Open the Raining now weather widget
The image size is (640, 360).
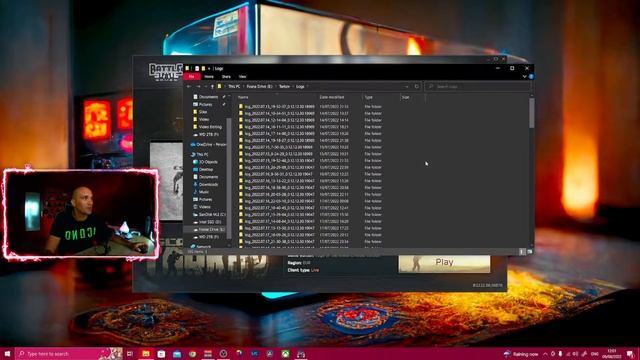click(521, 354)
